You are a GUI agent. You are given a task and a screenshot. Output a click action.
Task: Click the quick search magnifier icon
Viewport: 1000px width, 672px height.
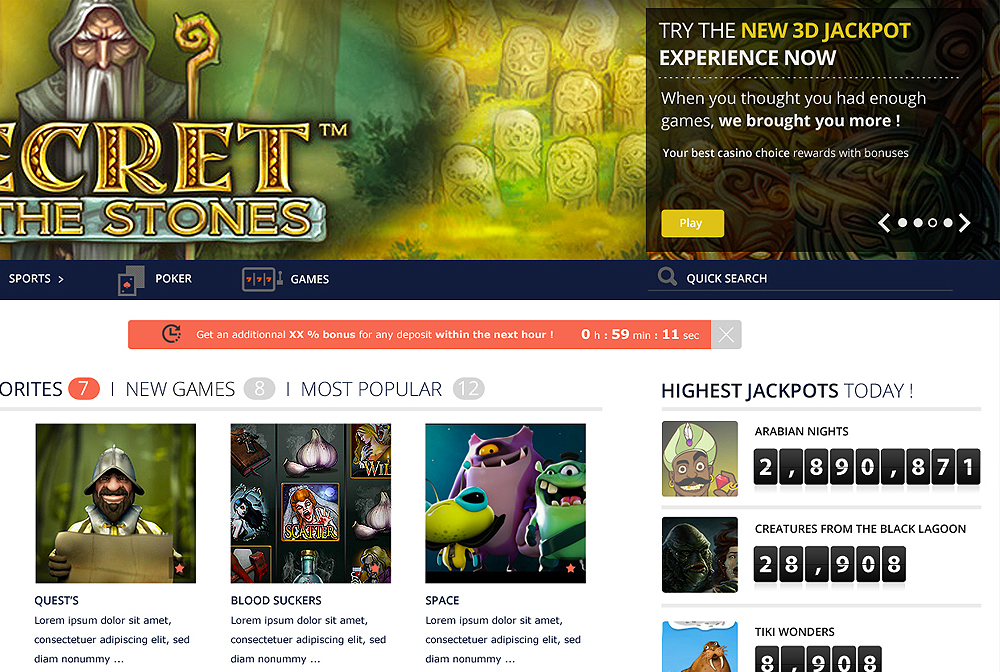click(x=667, y=277)
